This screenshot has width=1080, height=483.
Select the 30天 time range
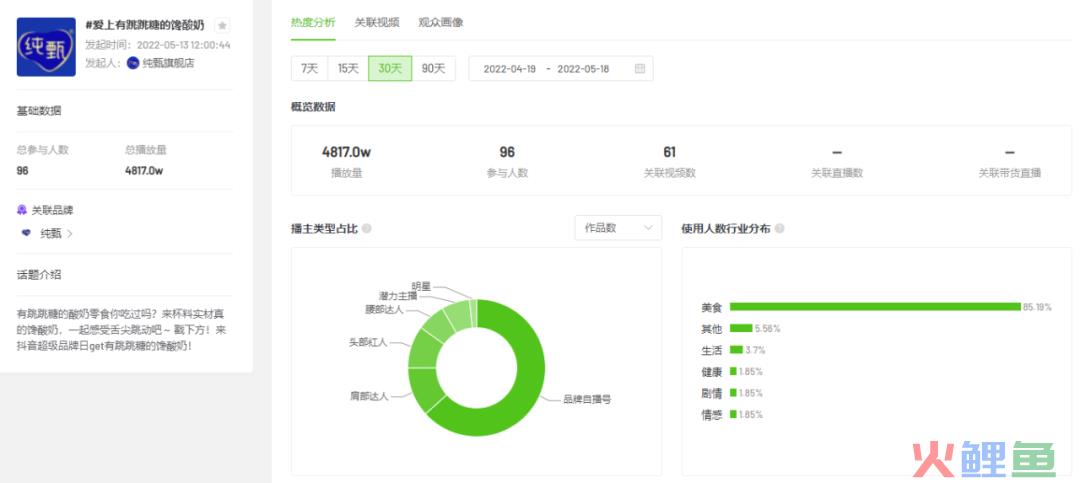tap(390, 69)
